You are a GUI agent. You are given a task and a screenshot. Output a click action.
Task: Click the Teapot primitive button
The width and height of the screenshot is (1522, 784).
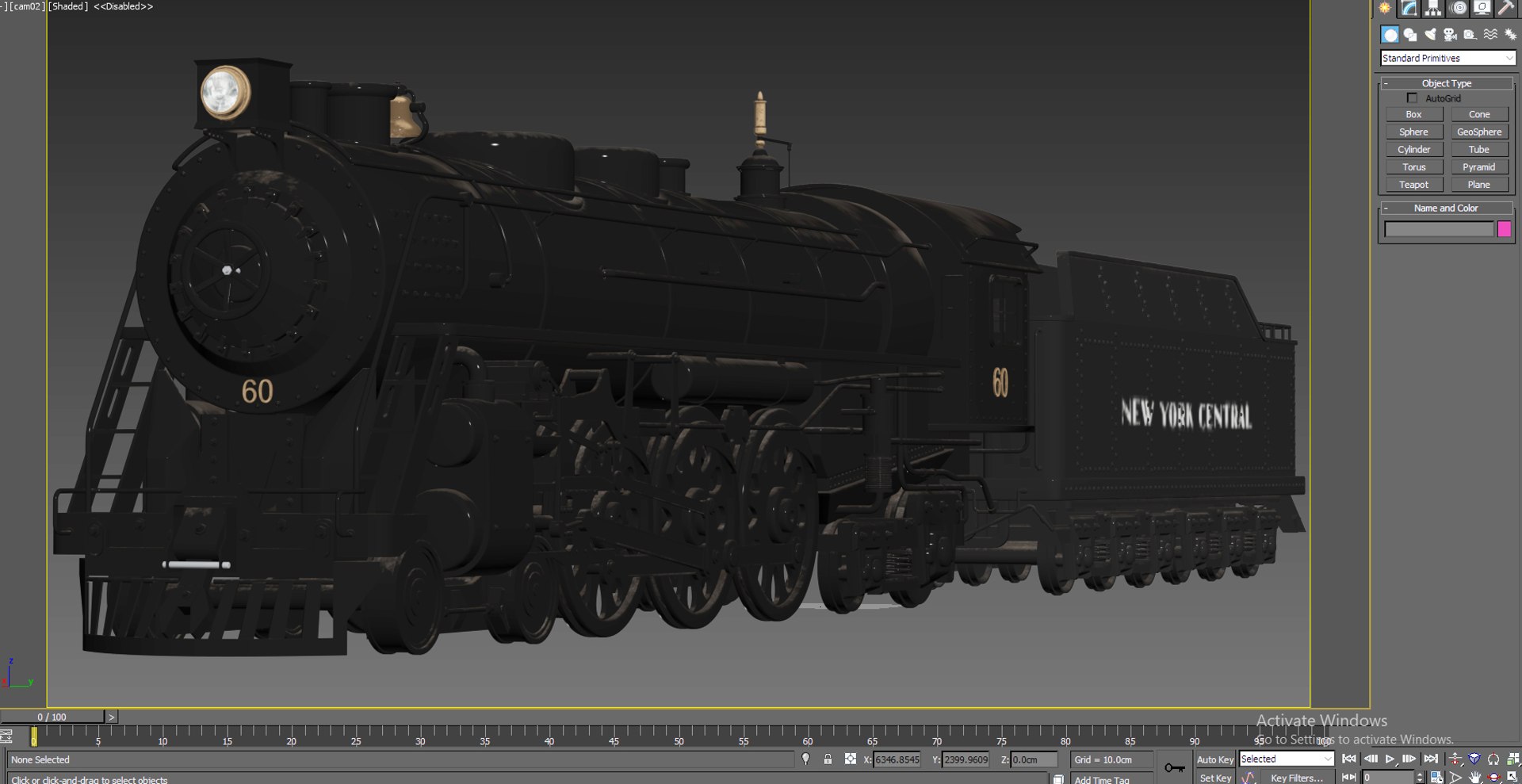click(1414, 185)
